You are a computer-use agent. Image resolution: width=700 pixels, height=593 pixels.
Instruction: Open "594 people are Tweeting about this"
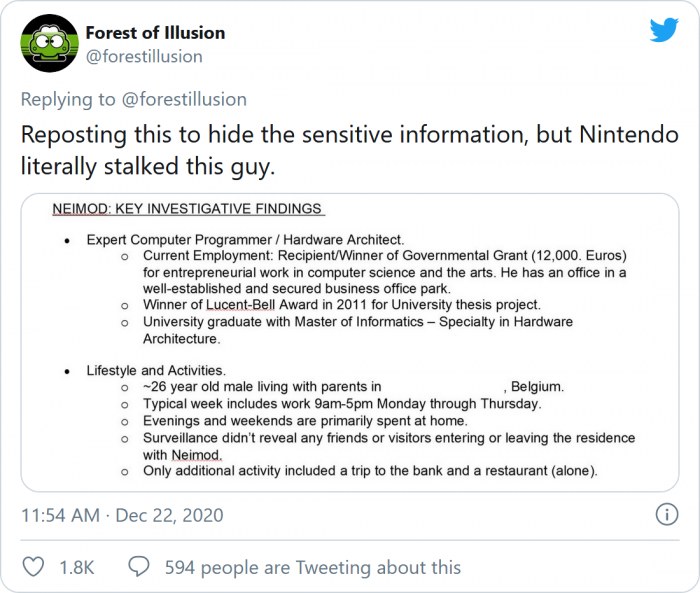(313, 567)
